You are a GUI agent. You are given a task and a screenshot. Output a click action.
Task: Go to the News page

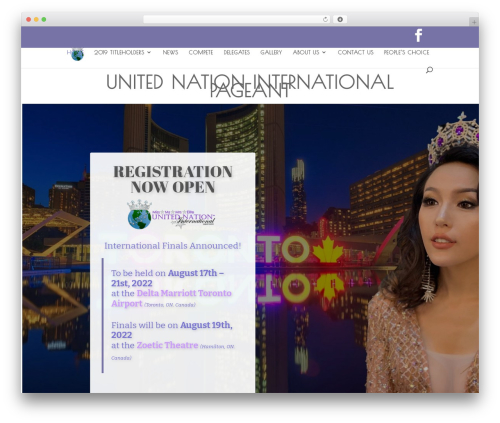tap(170, 52)
